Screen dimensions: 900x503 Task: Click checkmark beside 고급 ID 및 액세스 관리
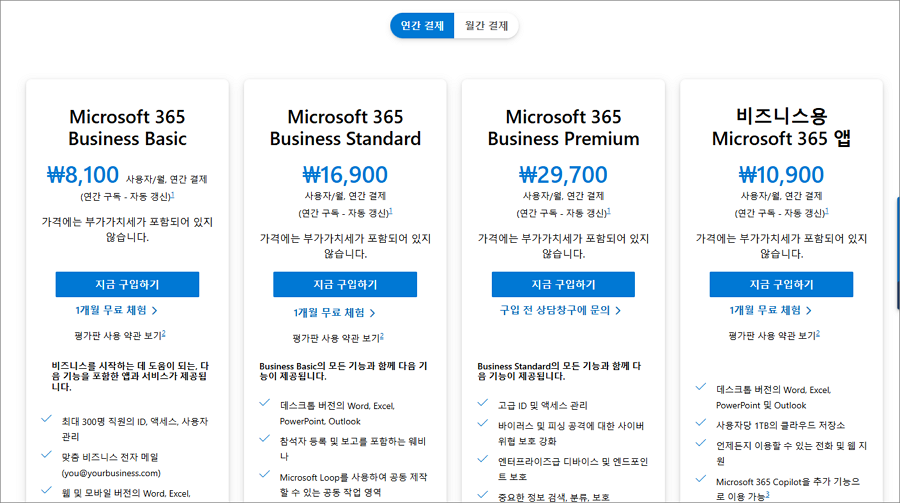(x=483, y=403)
